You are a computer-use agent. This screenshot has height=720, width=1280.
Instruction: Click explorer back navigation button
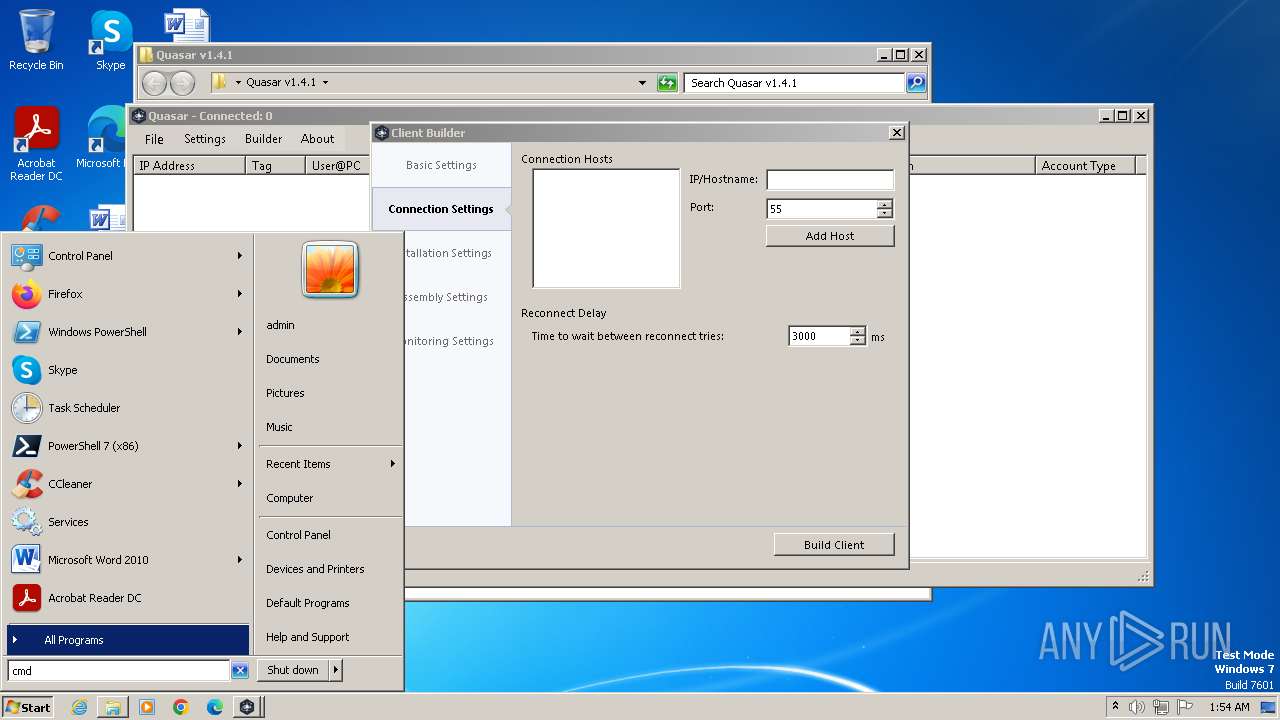[154, 83]
